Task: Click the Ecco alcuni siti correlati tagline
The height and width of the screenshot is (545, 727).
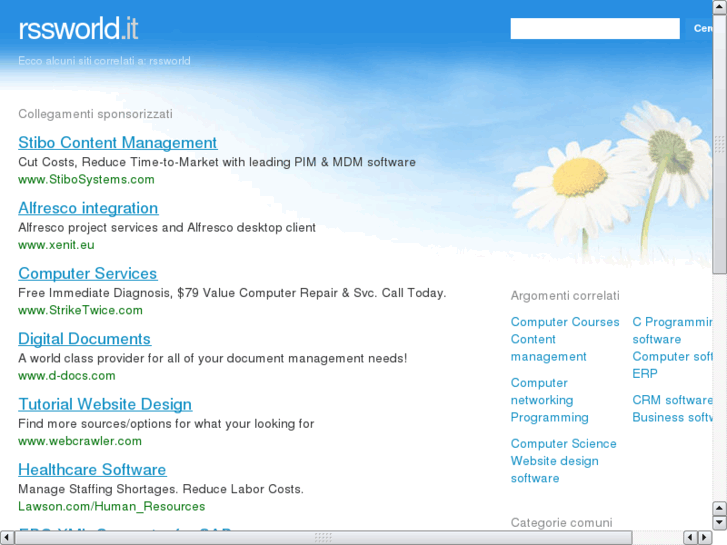Action: point(104,61)
